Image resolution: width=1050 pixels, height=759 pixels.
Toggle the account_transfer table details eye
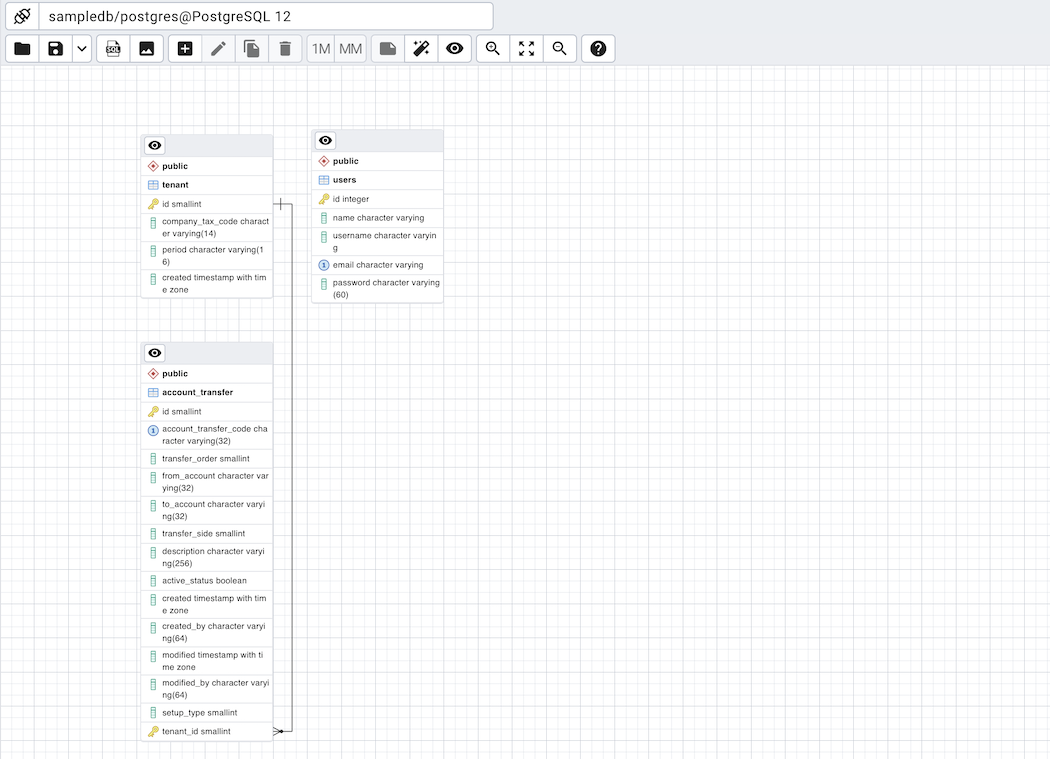coord(155,353)
